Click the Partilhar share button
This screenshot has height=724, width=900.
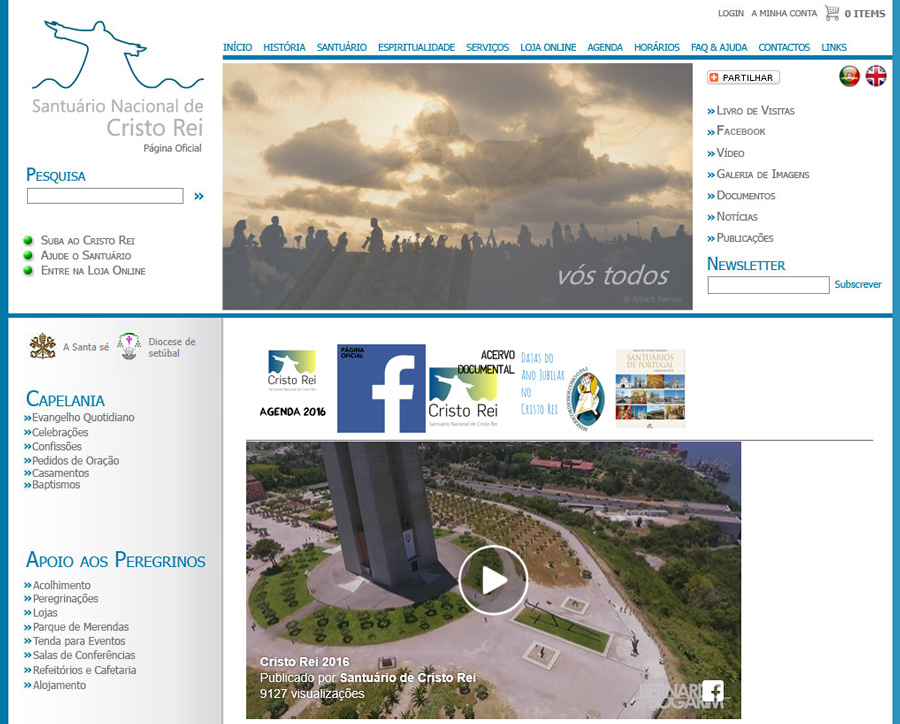743,78
